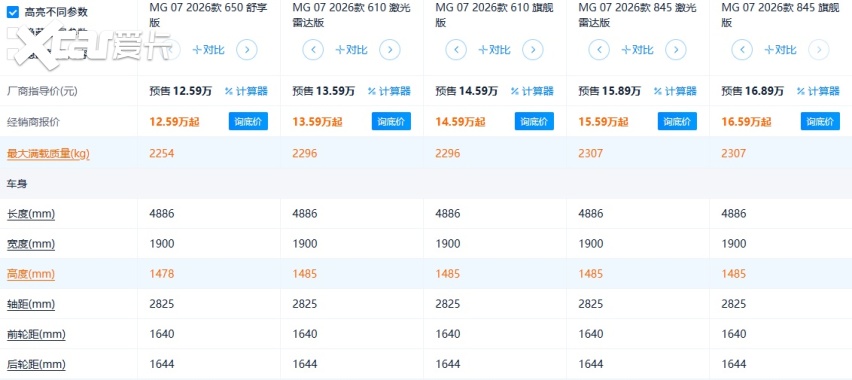Click right arrow under 650 舒享版
The image size is (852, 380).
tap(247, 50)
